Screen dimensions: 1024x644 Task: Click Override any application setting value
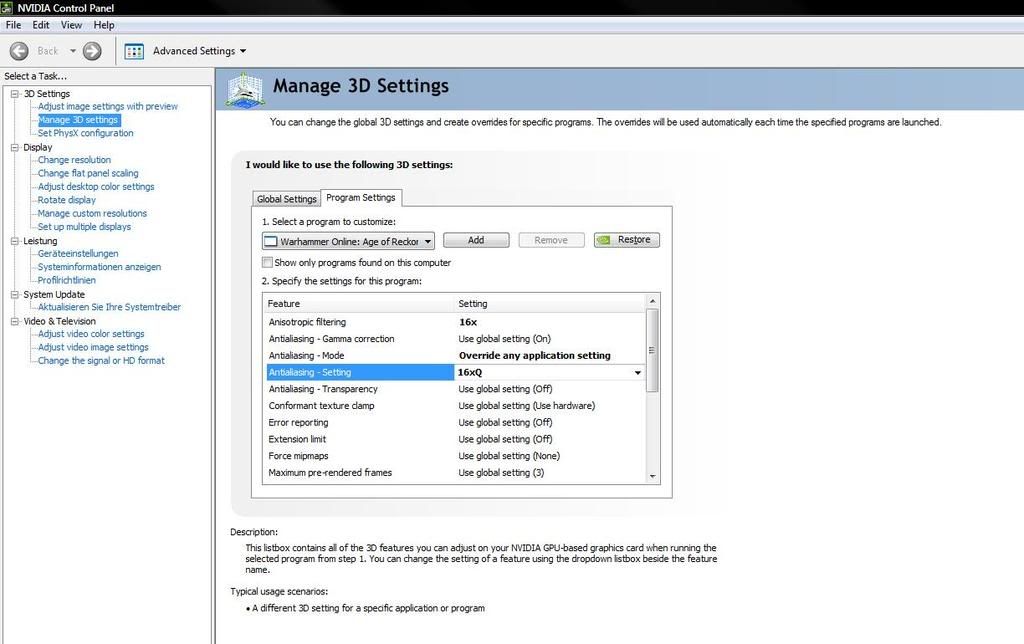tap(535, 356)
